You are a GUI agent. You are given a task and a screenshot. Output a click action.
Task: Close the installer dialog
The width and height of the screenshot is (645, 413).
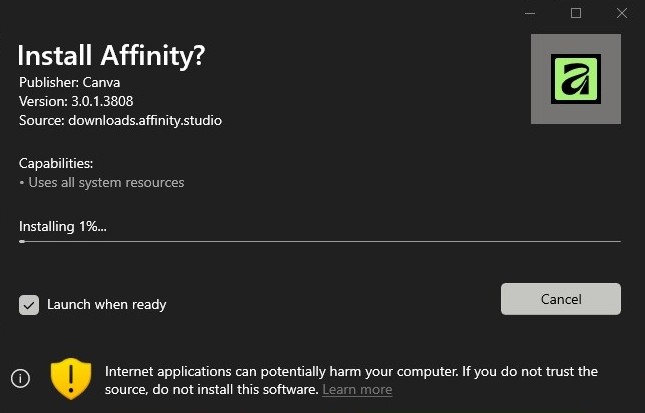pos(622,13)
